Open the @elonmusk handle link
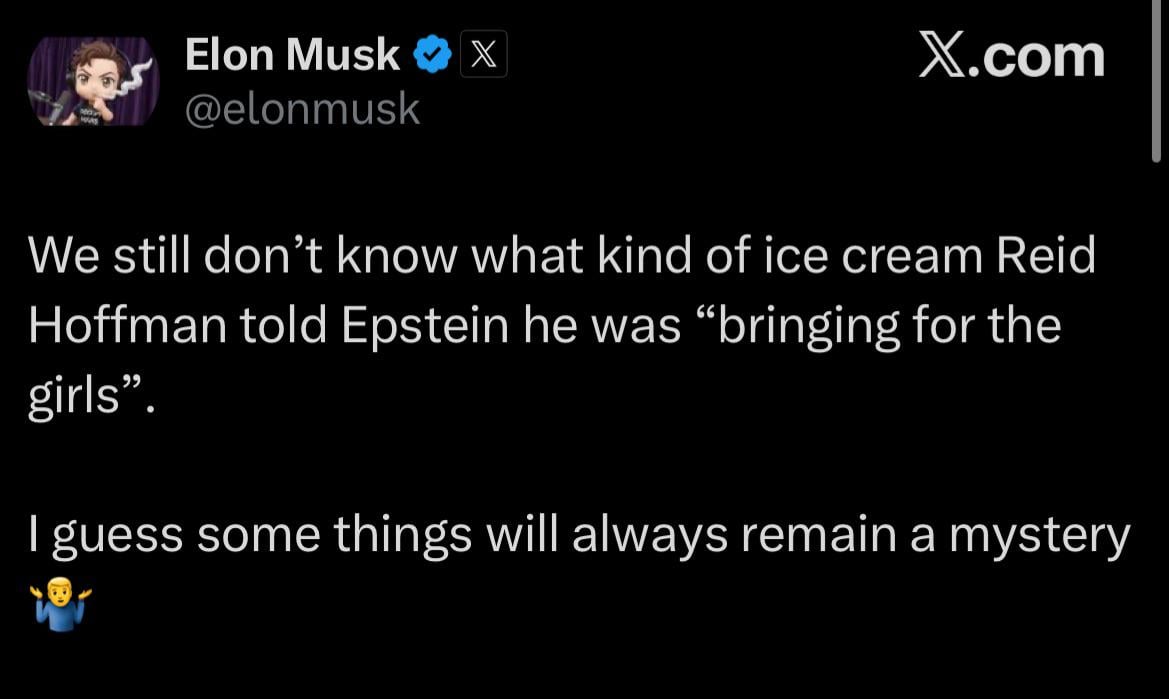1169x699 pixels. [302, 109]
